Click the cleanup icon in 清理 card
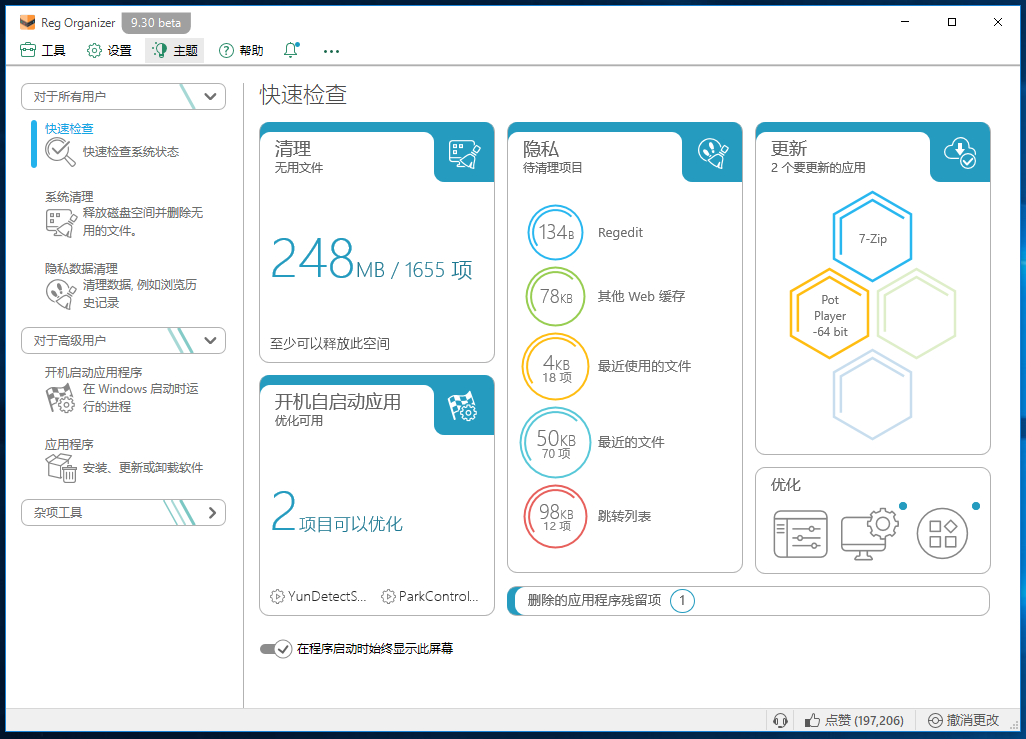The width and height of the screenshot is (1026, 739). click(464, 152)
